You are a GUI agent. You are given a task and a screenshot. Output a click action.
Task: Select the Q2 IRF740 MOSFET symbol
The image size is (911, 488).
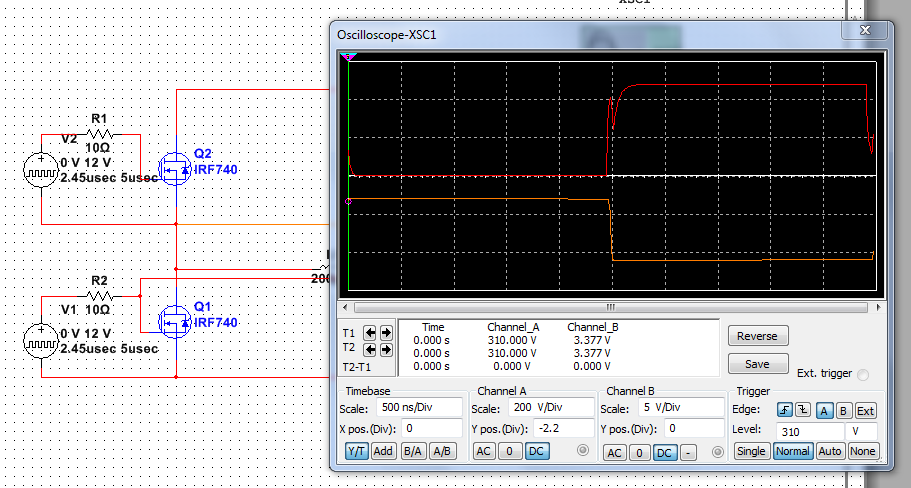click(x=175, y=170)
